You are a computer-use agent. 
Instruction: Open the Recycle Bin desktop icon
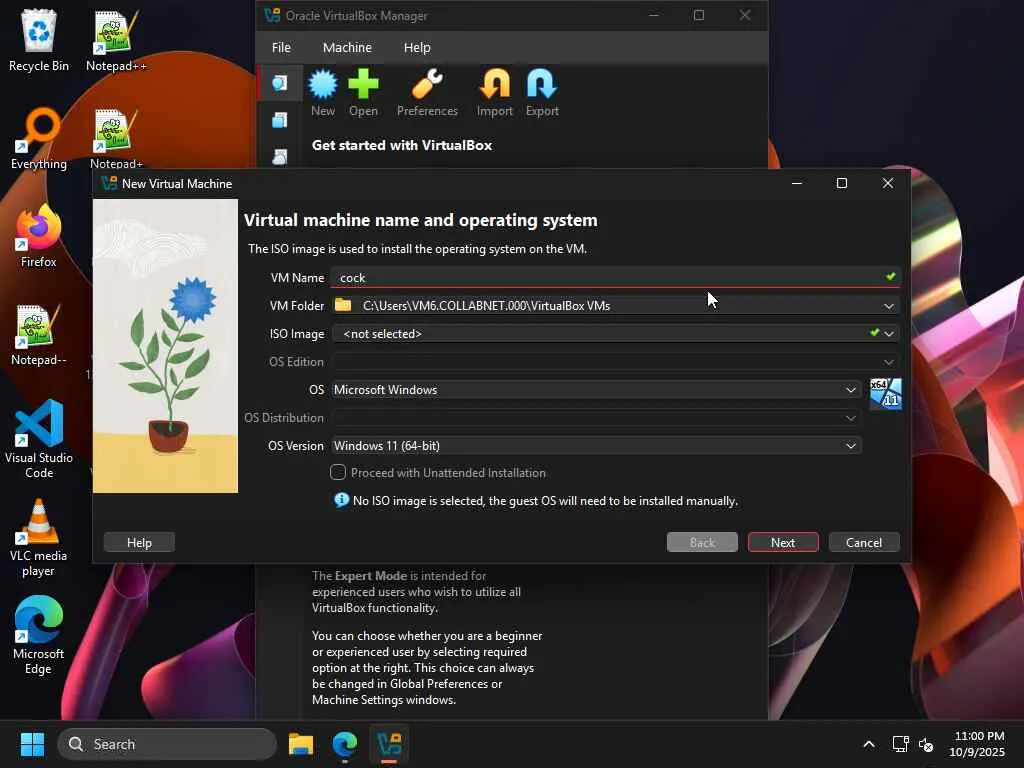[x=39, y=40]
